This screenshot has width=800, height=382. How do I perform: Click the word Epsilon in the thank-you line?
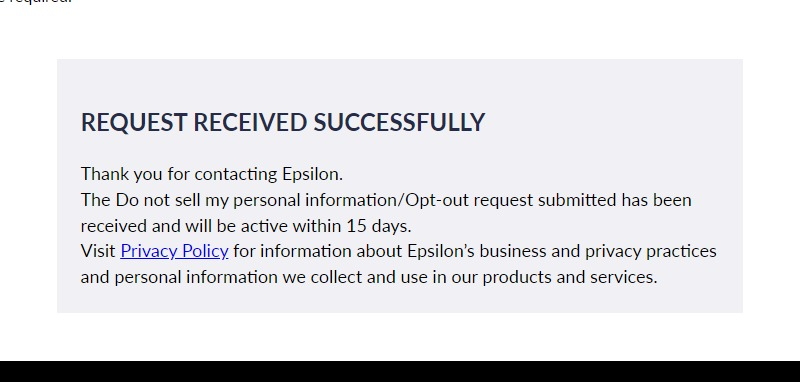pyautogui.click(x=312, y=174)
